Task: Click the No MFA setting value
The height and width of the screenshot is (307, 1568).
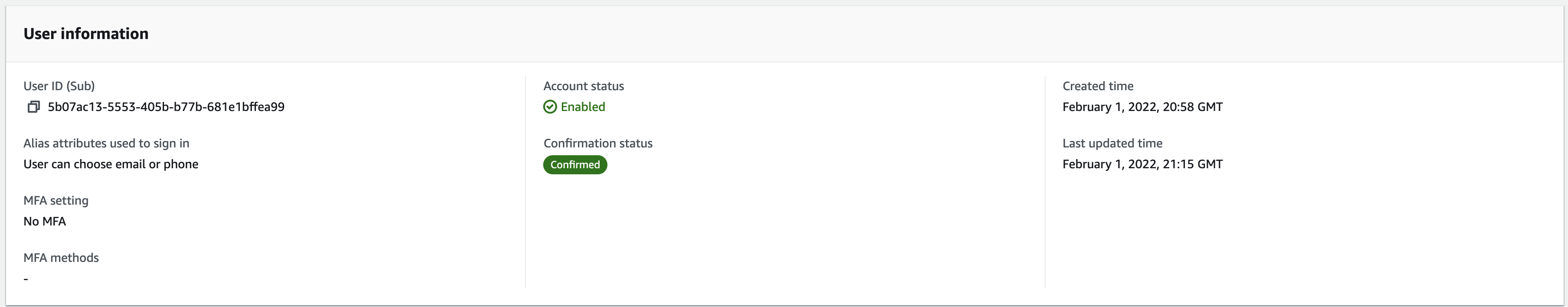Action: click(44, 221)
